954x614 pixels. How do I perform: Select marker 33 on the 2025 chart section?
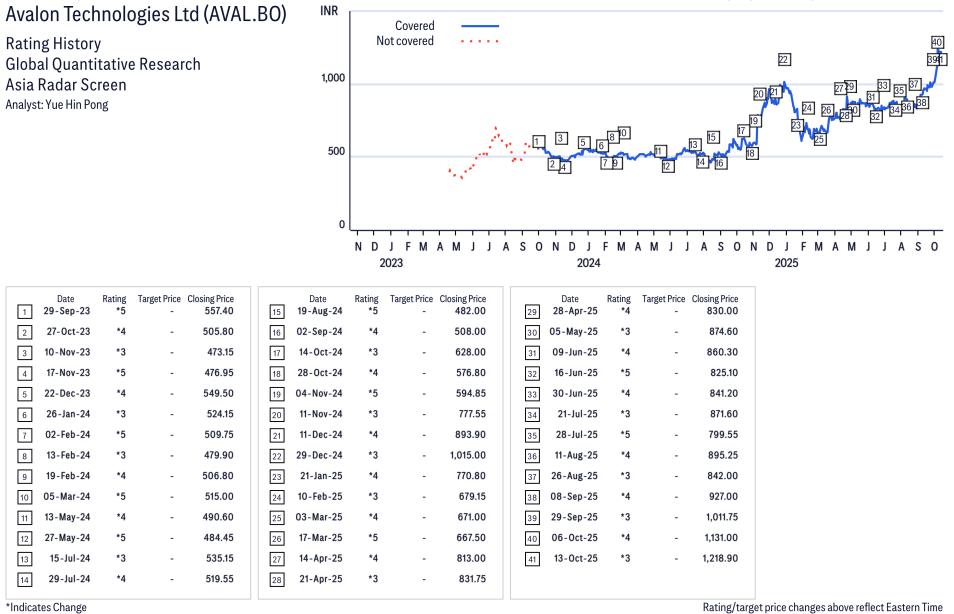(x=883, y=86)
